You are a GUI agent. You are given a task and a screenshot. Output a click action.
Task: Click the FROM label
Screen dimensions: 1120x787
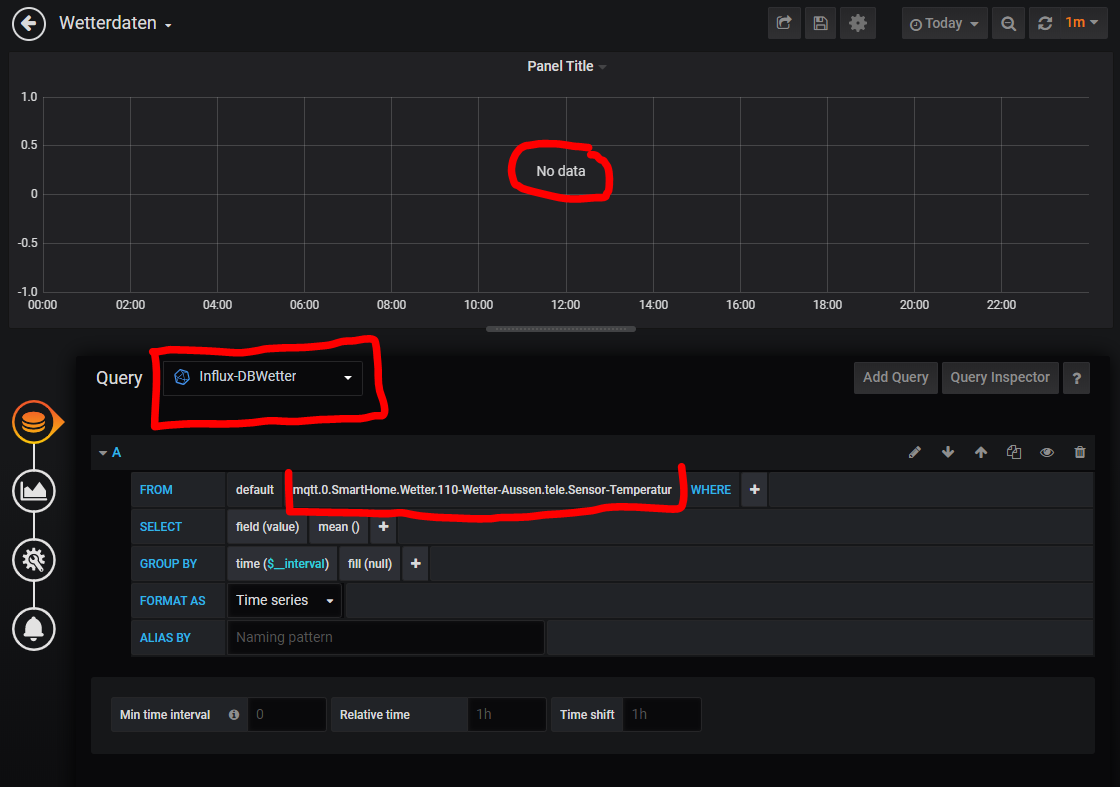(156, 490)
